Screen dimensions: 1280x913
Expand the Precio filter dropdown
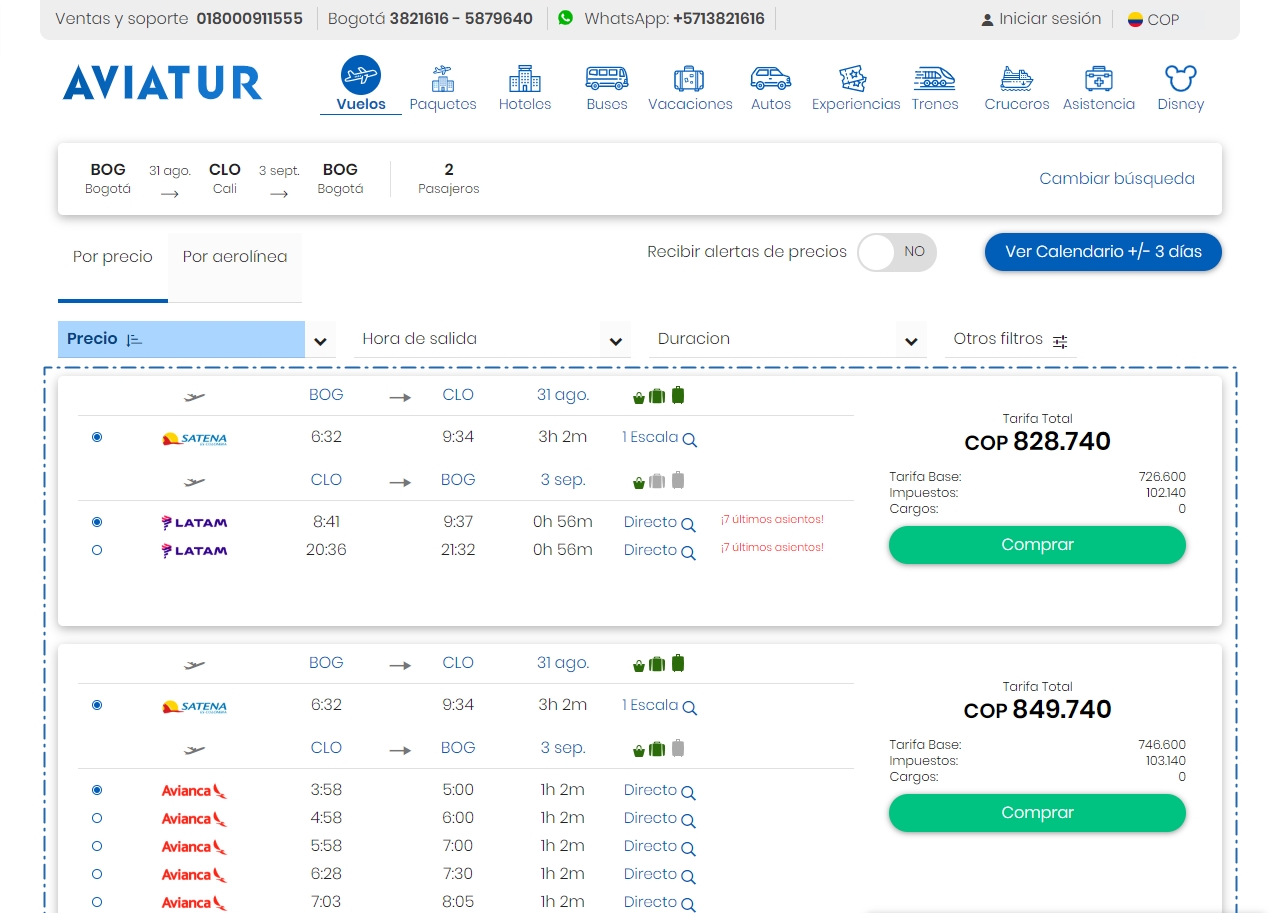[x=320, y=341]
